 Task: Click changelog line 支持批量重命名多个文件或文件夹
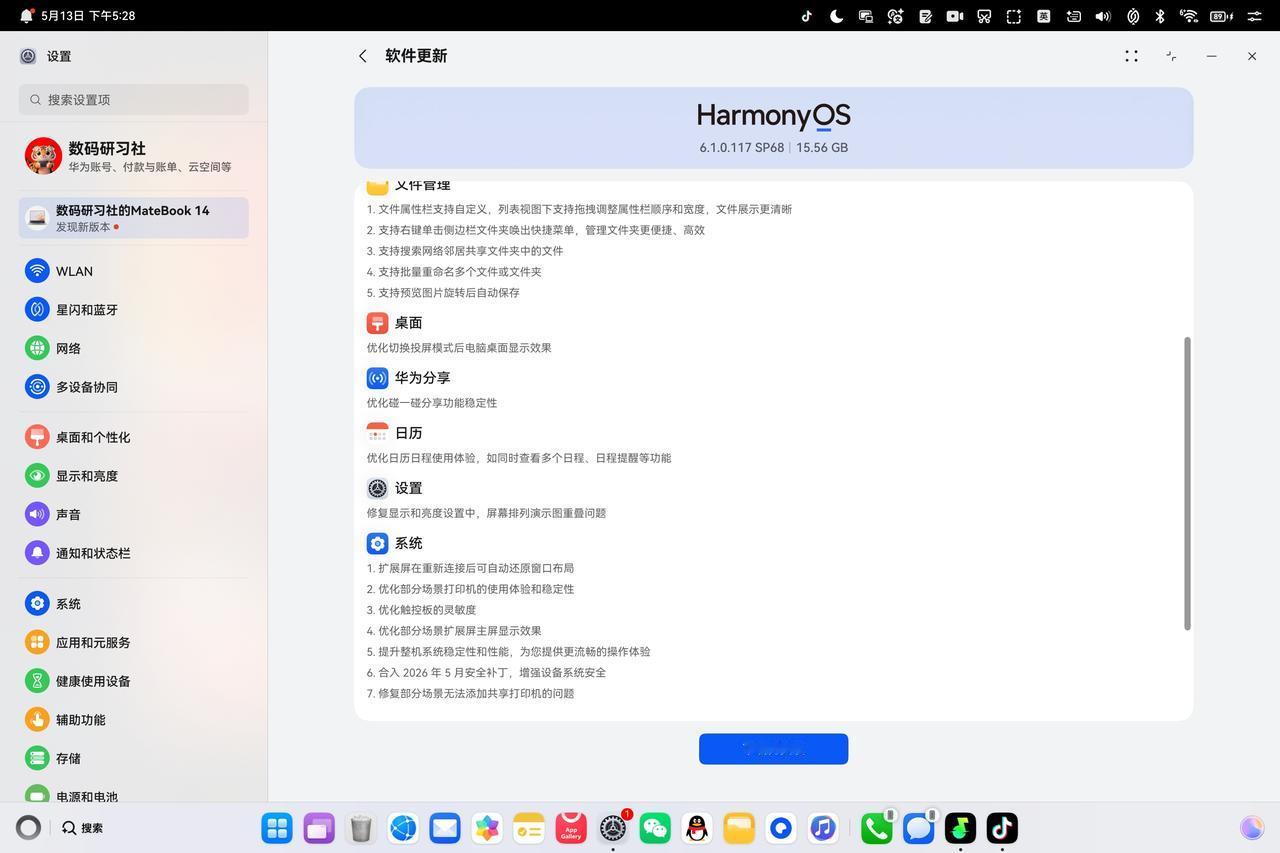tap(459, 272)
